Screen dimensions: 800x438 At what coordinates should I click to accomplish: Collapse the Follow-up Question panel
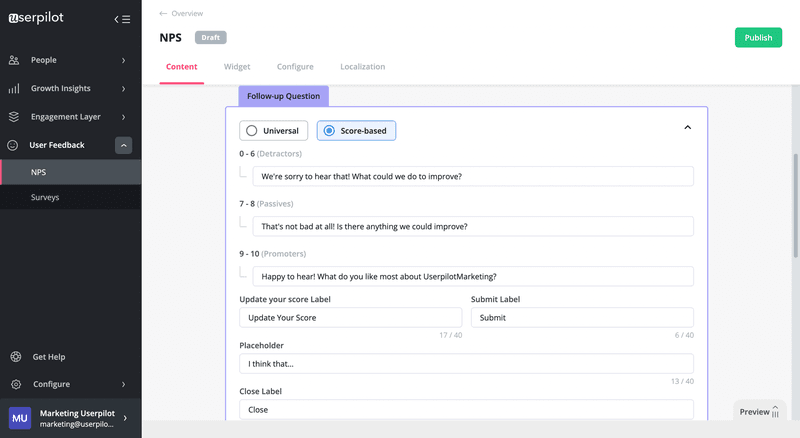pyautogui.click(x=687, y=128)
